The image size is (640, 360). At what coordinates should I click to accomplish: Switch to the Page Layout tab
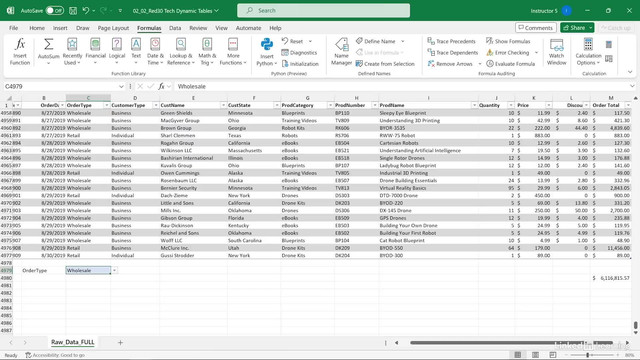(113, 28)
